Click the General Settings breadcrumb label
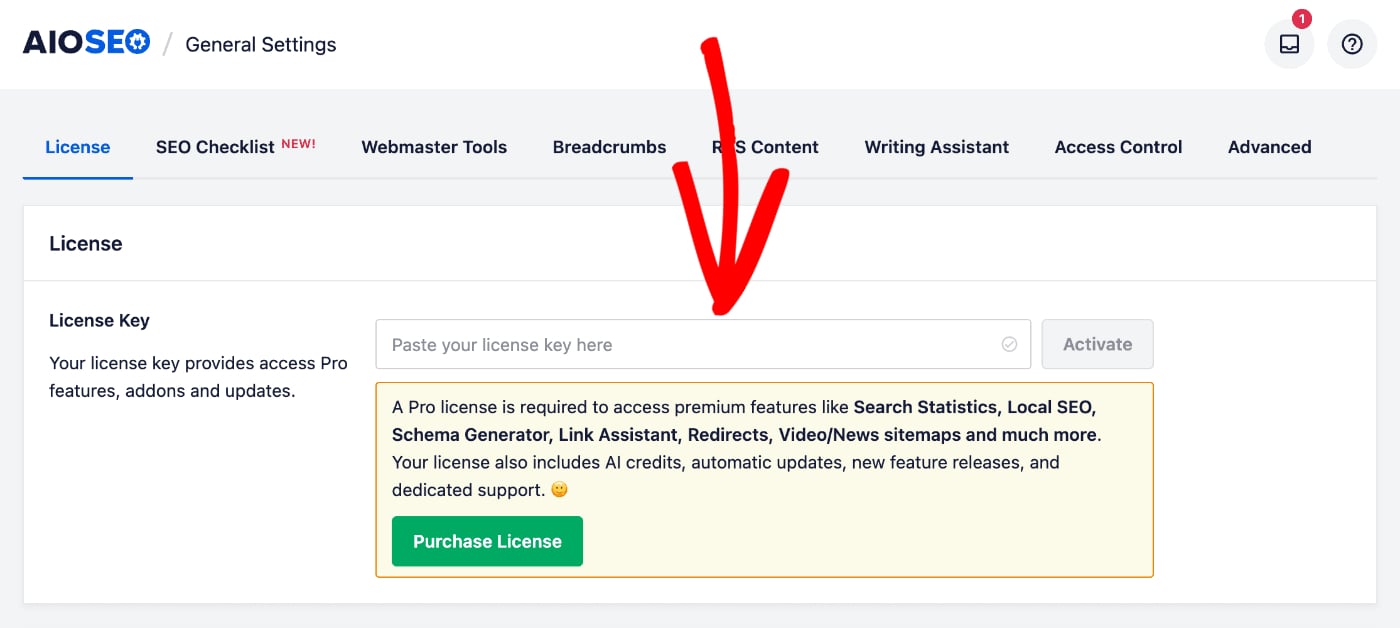Image resolution: width=1400 pixels, height=628 pixels. click(x=260, y=44)
